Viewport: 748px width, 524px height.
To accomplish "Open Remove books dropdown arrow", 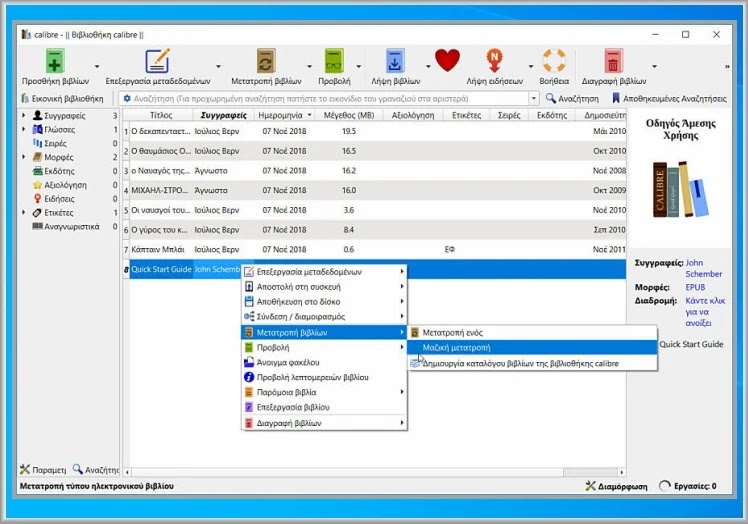I will click(654, 66).
